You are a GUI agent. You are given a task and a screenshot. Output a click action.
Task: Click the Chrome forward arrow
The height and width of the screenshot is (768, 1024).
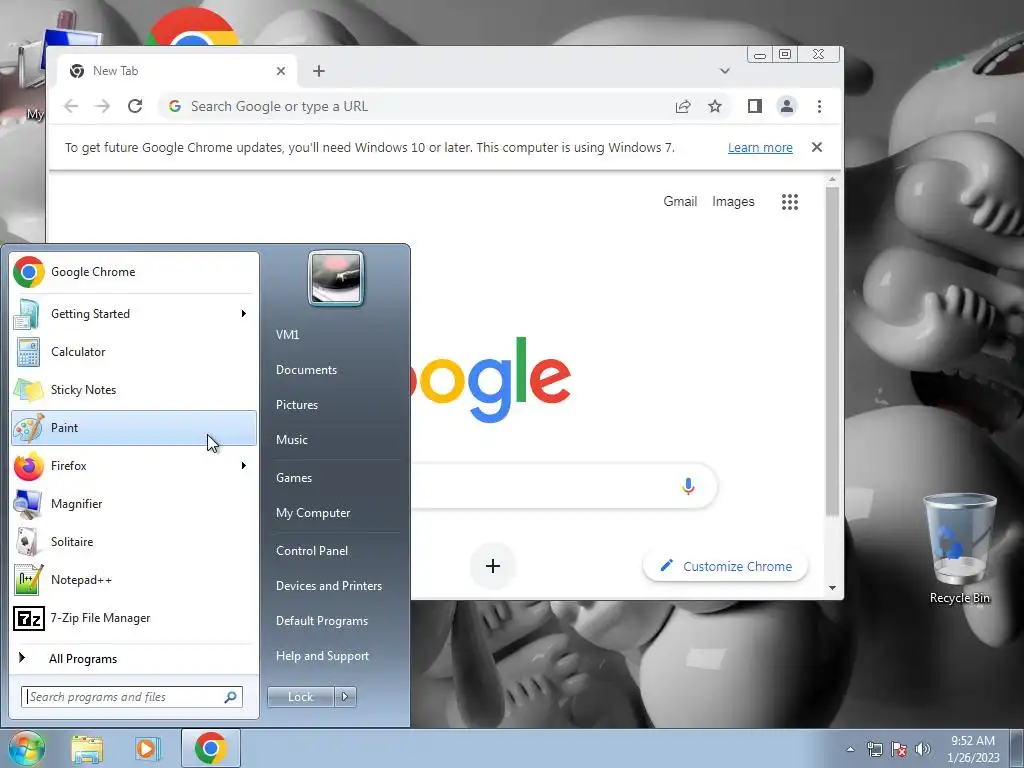pos(103,106)
